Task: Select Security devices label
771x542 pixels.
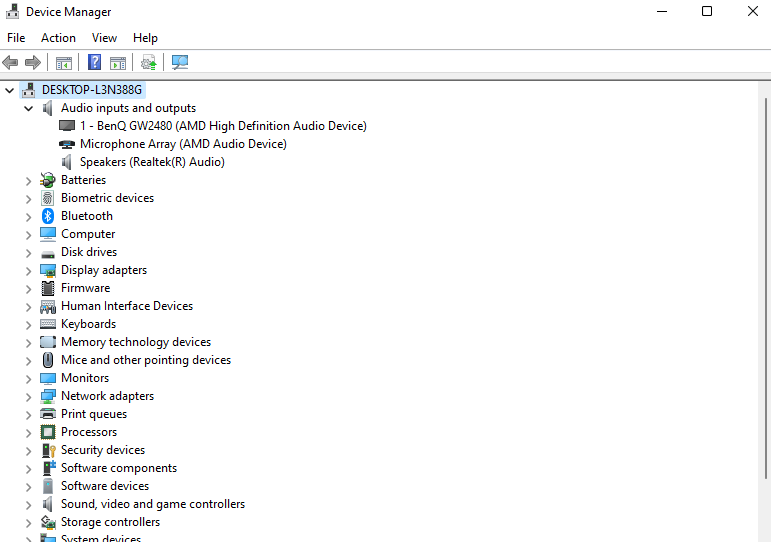Action: (103, 450)
